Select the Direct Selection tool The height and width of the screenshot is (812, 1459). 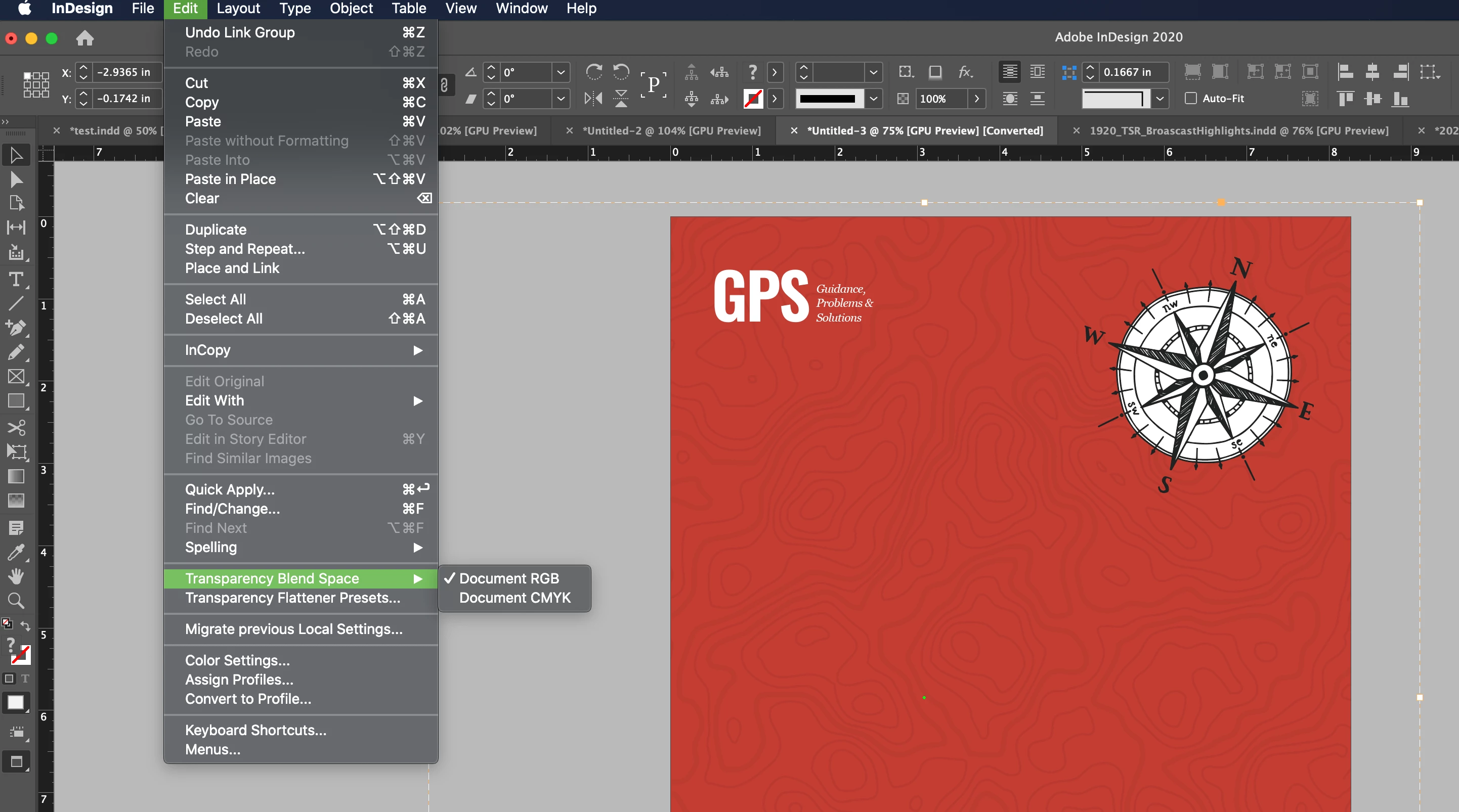click(16, 179)
